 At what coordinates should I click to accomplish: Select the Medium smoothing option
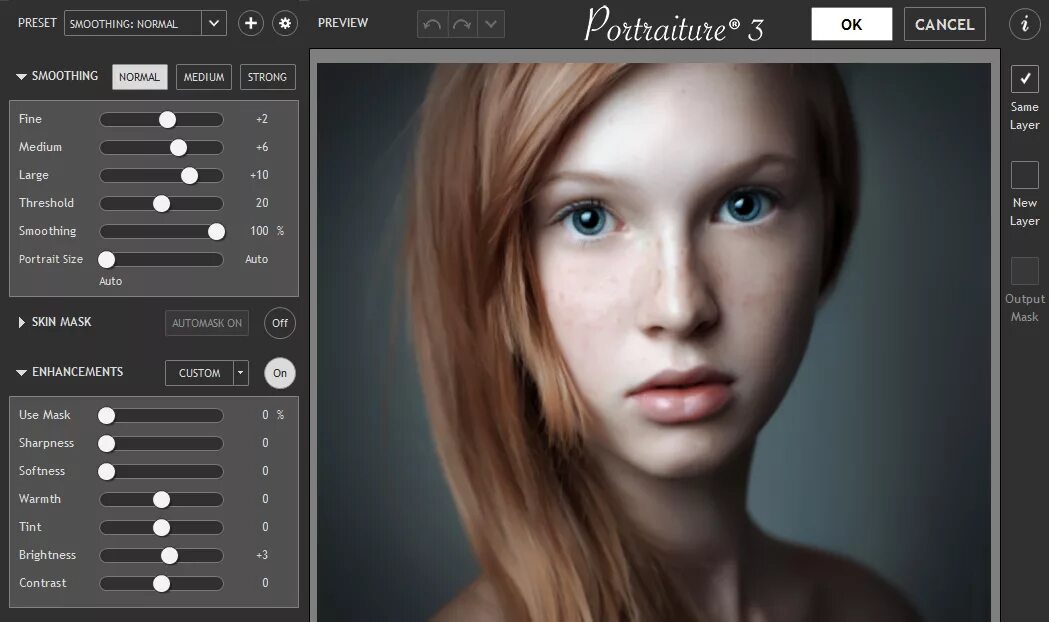(x=204, y=77)
